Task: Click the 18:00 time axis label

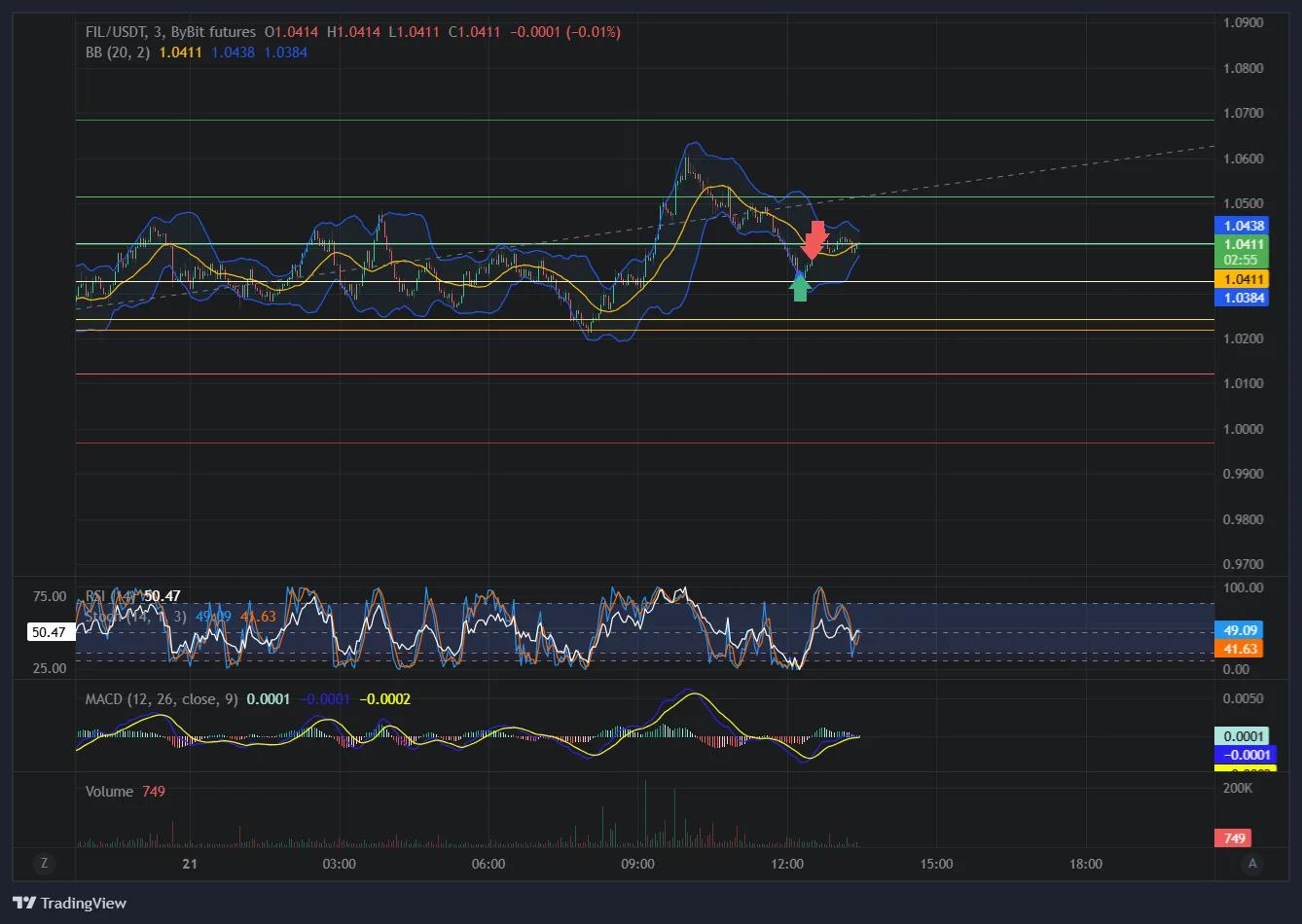Action: tap(1086, 864)
